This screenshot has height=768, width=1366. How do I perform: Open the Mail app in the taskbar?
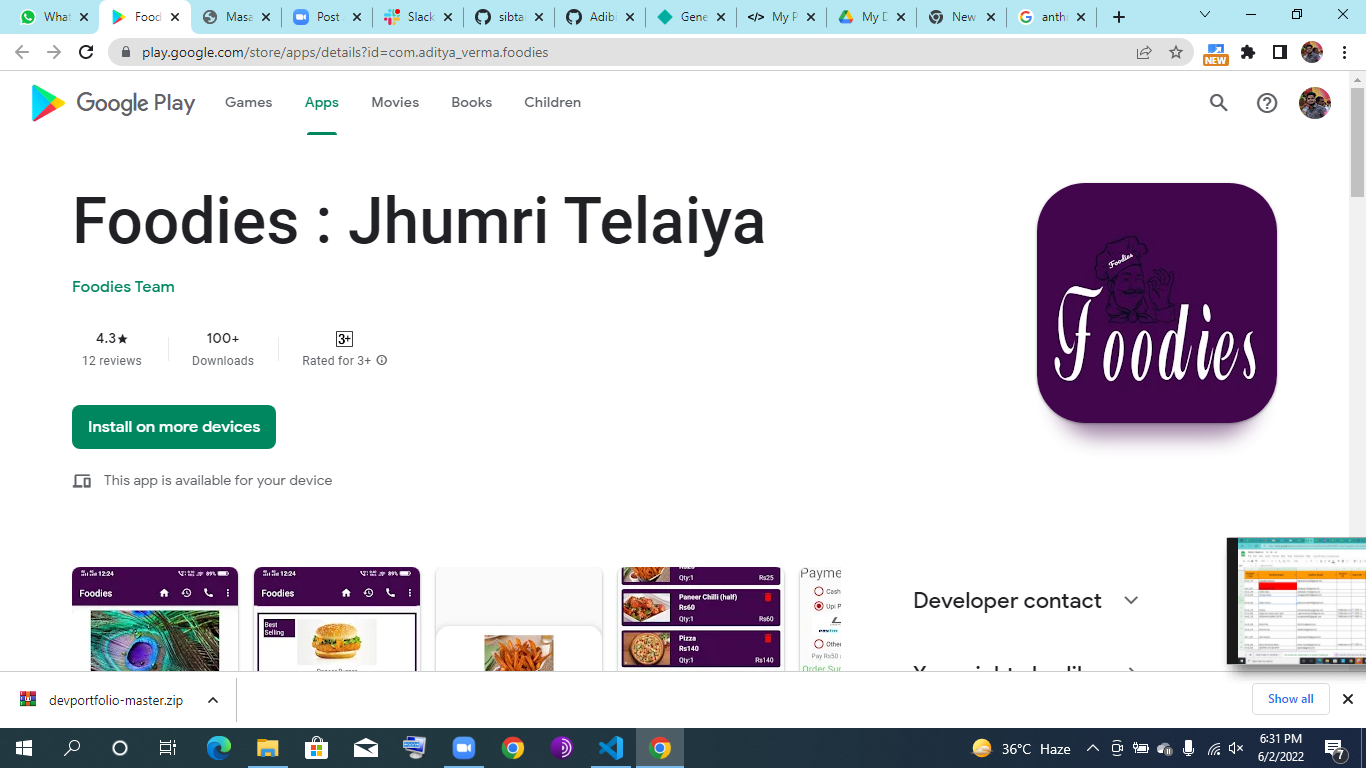366,748
